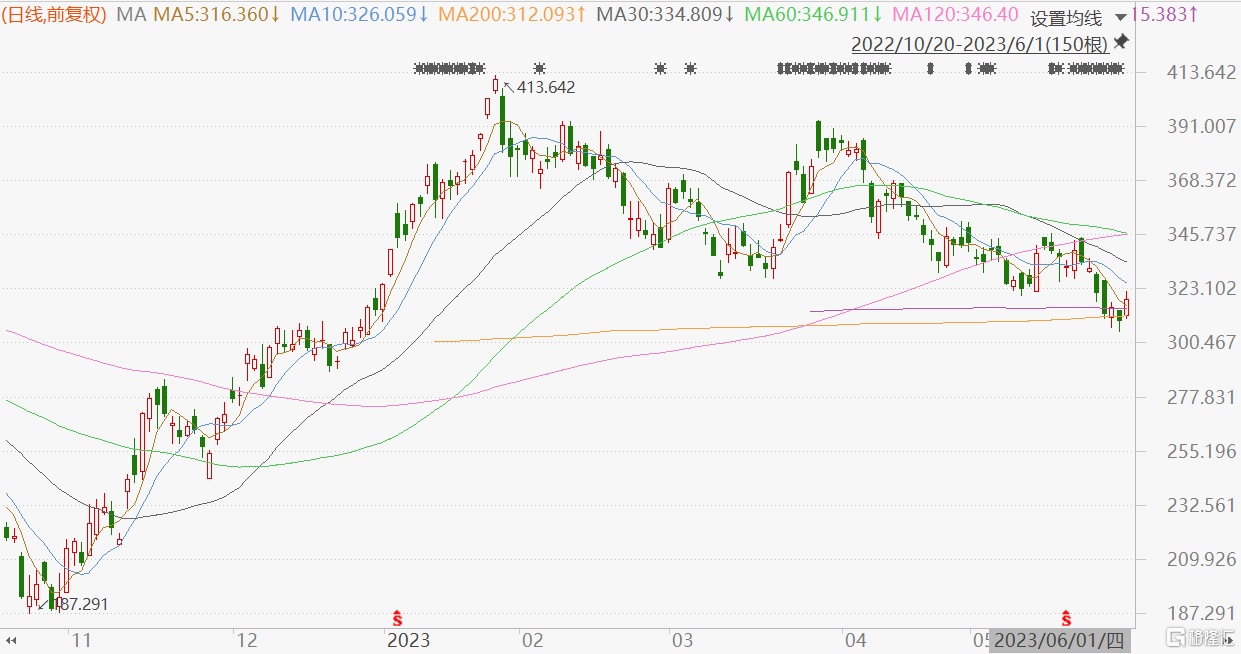
Task: Select the MA60:346.911 indicator label
Action: 813,15
